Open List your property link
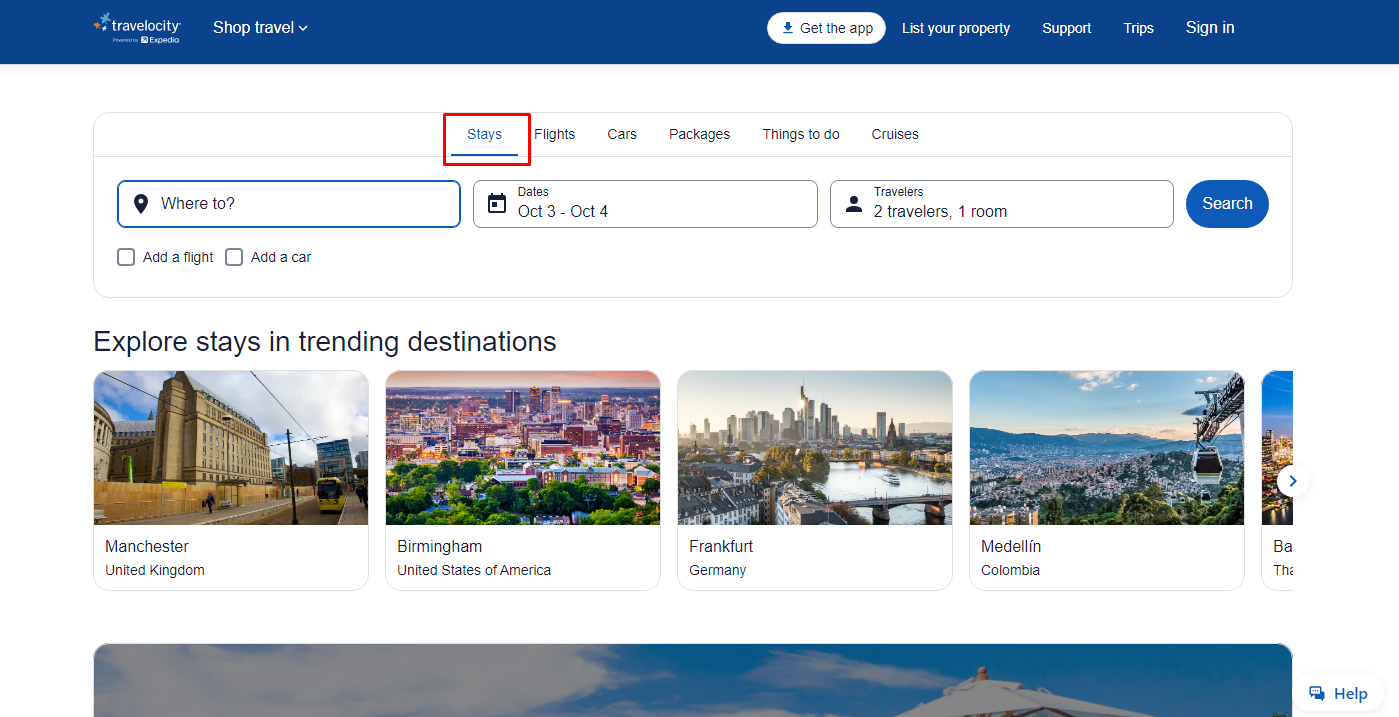 click(956, 28)
